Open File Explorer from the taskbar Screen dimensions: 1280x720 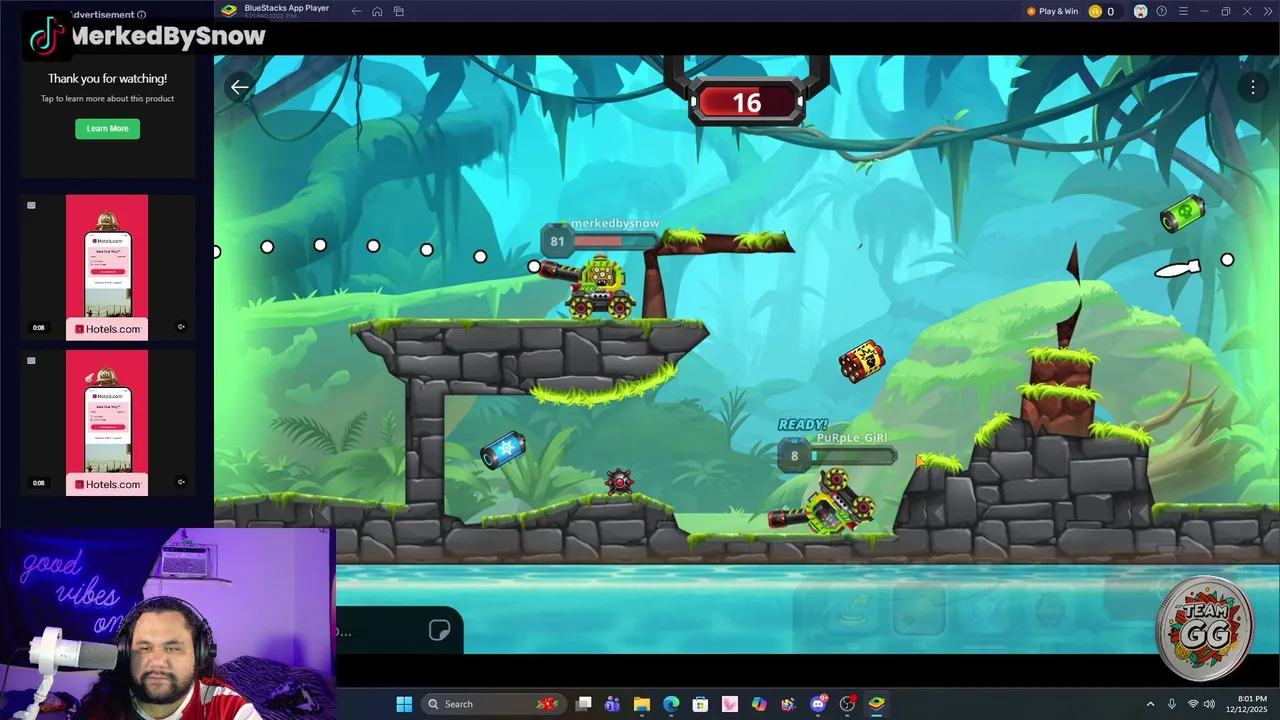[x=641, y=704]
